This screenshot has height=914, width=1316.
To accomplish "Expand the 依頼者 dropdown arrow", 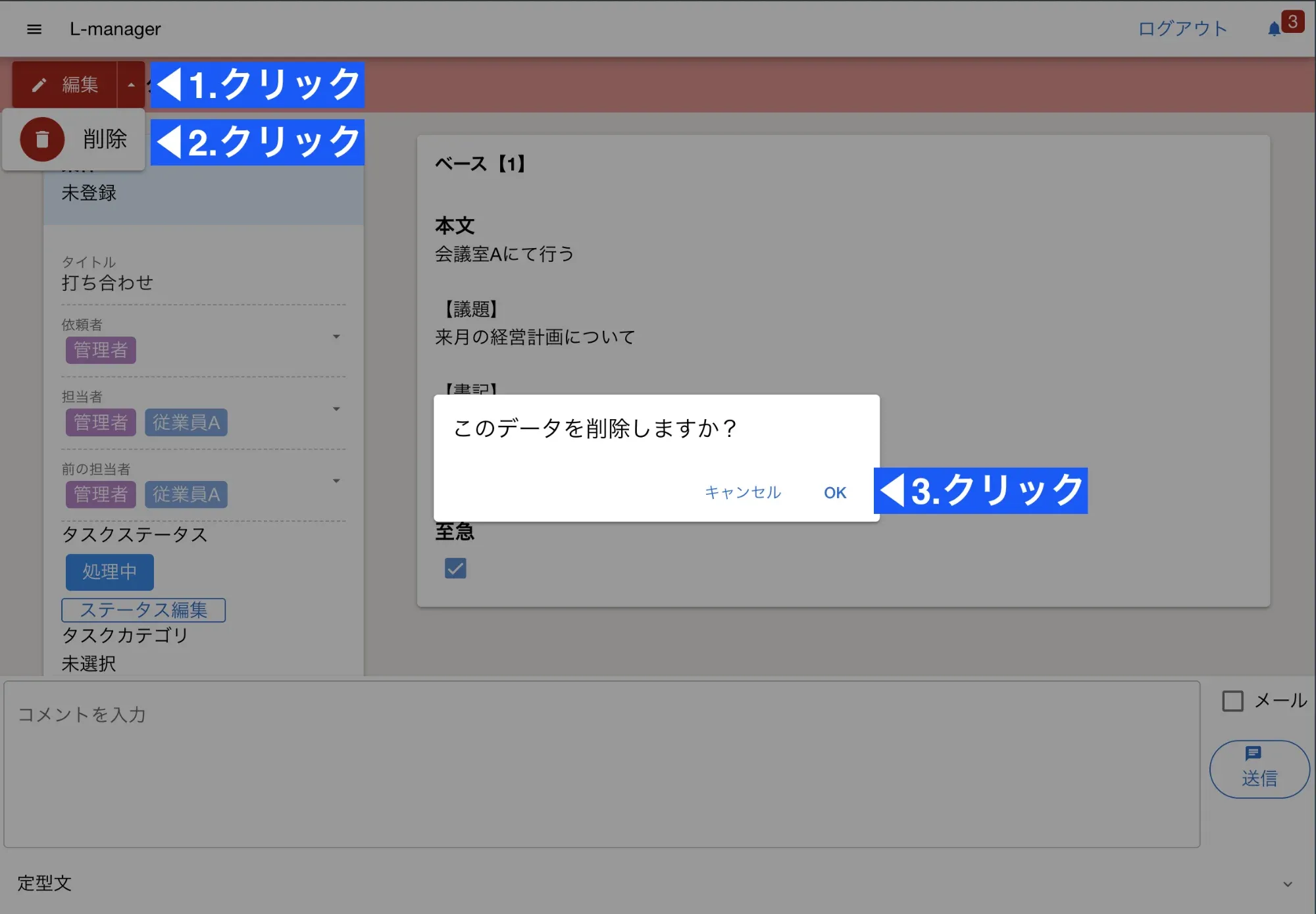I will click(336, 337).
